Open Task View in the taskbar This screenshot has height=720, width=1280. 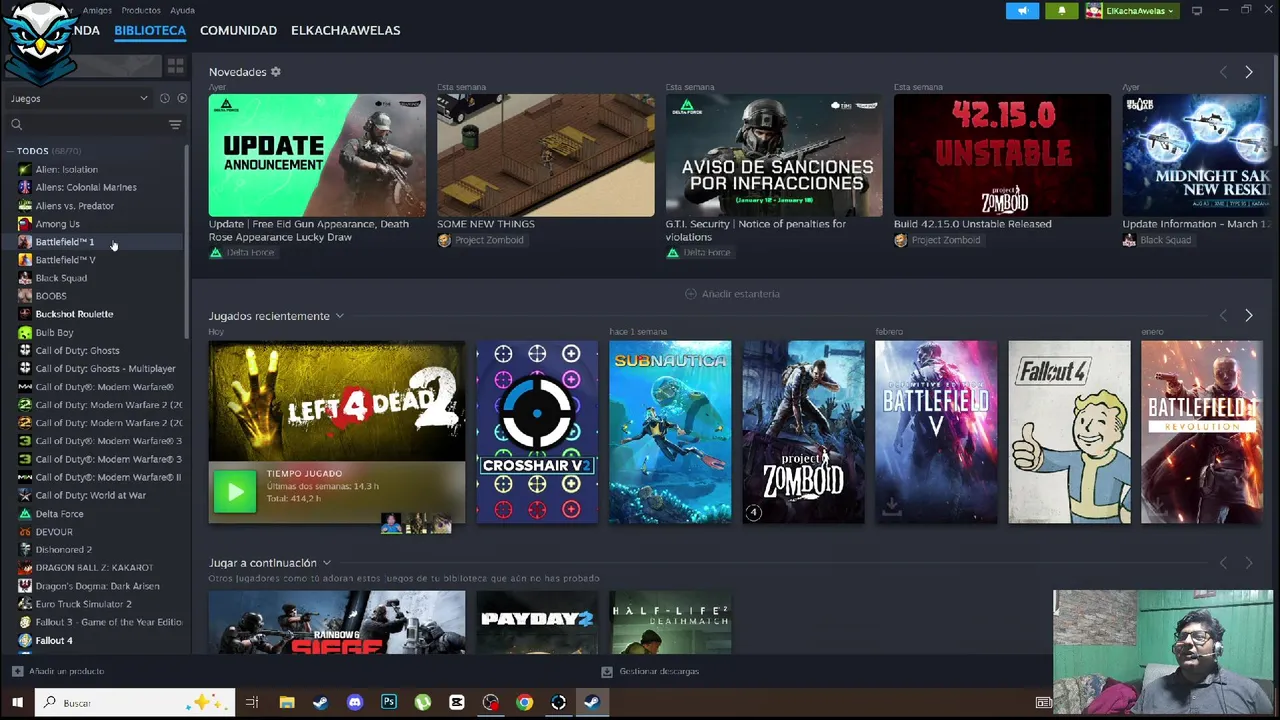click(252, 703)
